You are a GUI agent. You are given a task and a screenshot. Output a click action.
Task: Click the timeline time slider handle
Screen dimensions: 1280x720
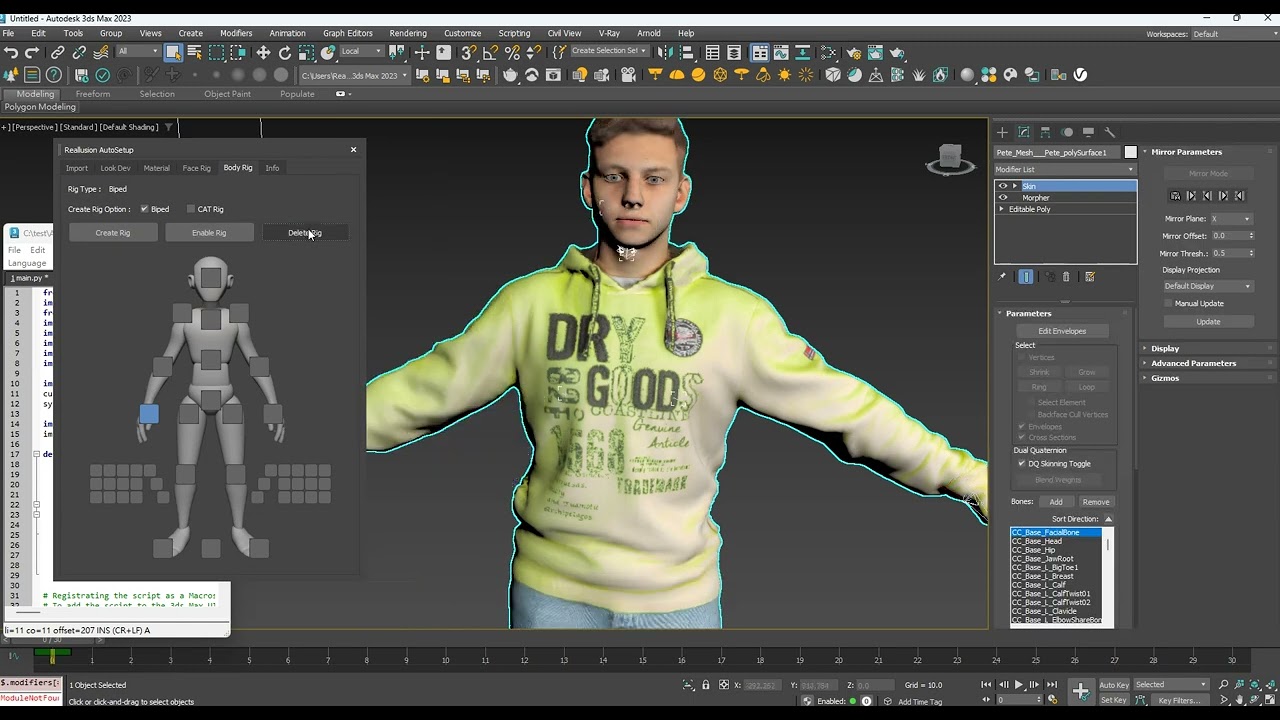point(52,656)
